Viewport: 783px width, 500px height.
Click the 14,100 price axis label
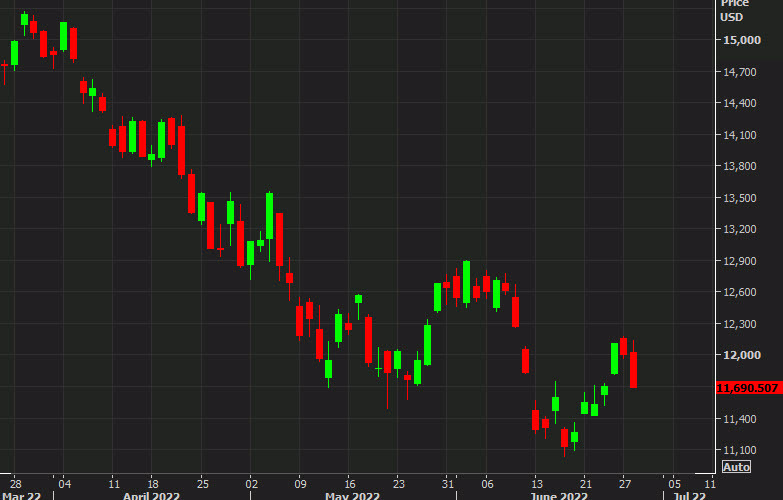tap(740, 135)
